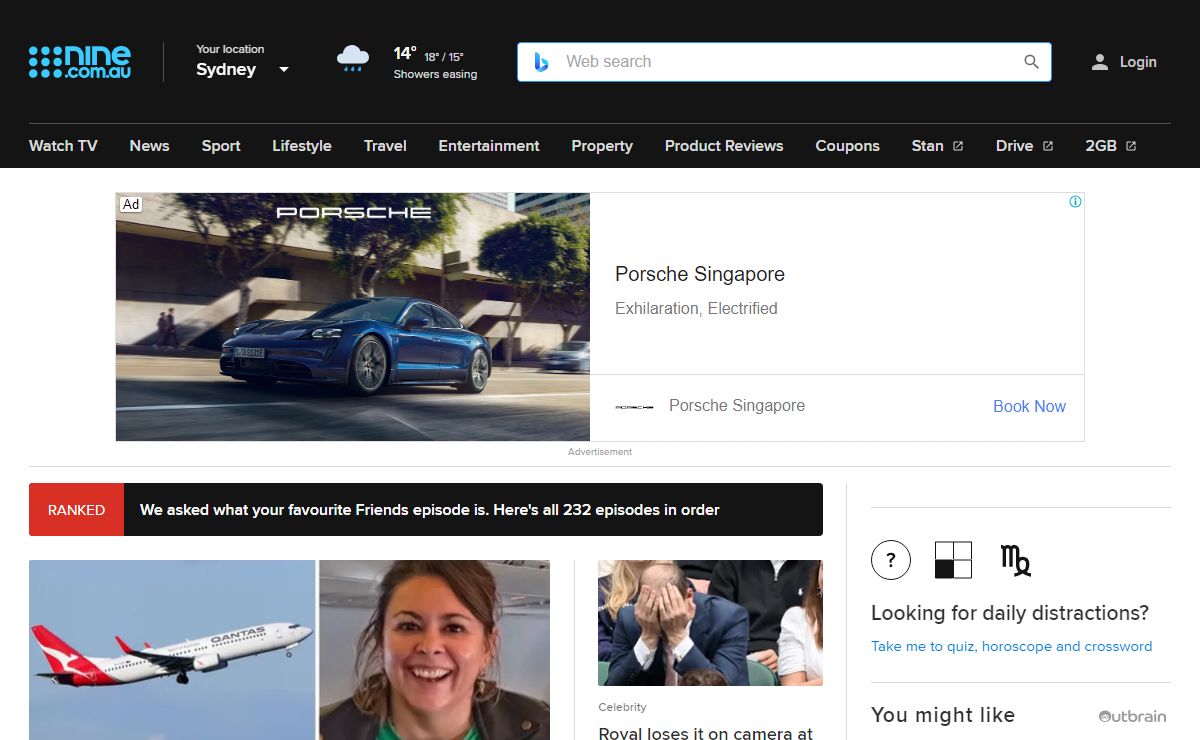1200x740 pixels.
Task: Go to the Property section
Action: pos(602,146)
